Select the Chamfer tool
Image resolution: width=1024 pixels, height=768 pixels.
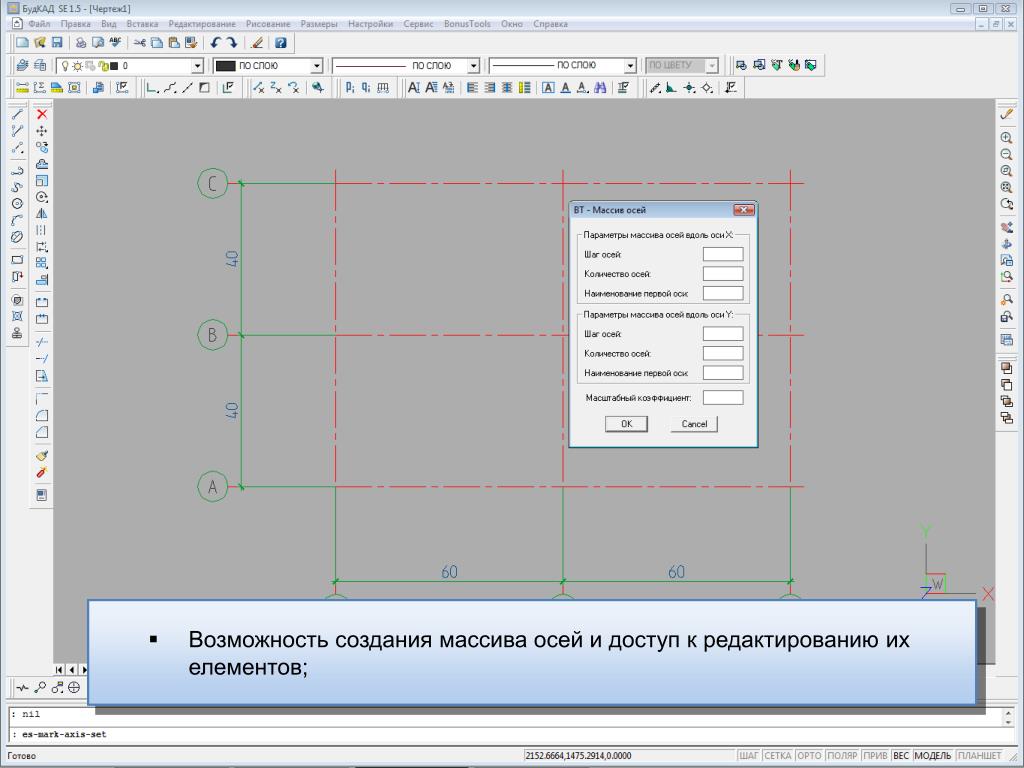click(42, 432)
